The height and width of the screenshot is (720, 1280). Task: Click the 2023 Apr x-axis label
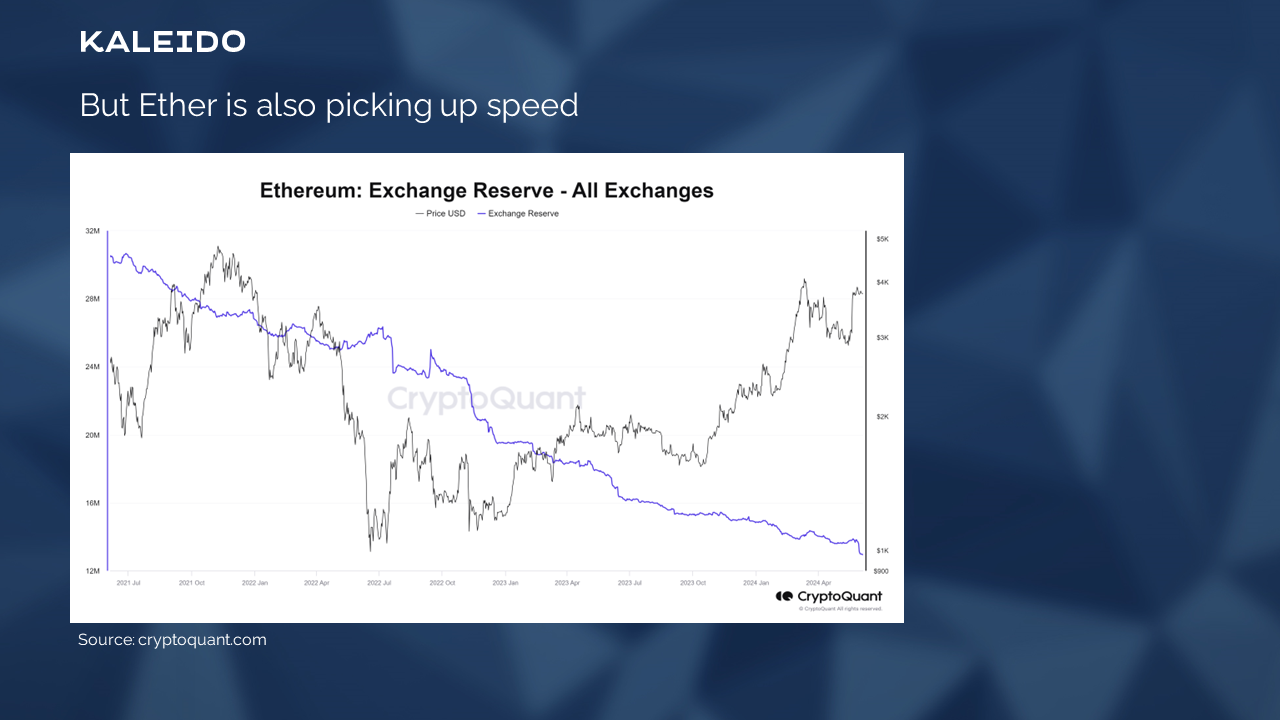(x=567, y=581)
